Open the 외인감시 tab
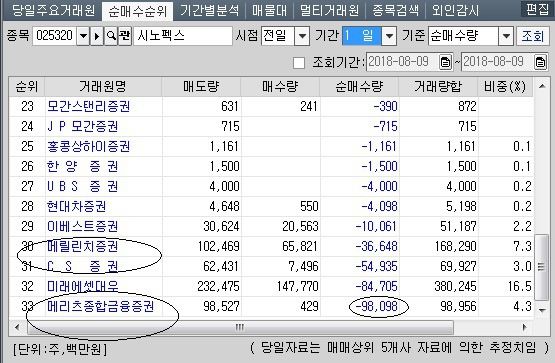This screenshot has height=363, width=555. (455, 10)
